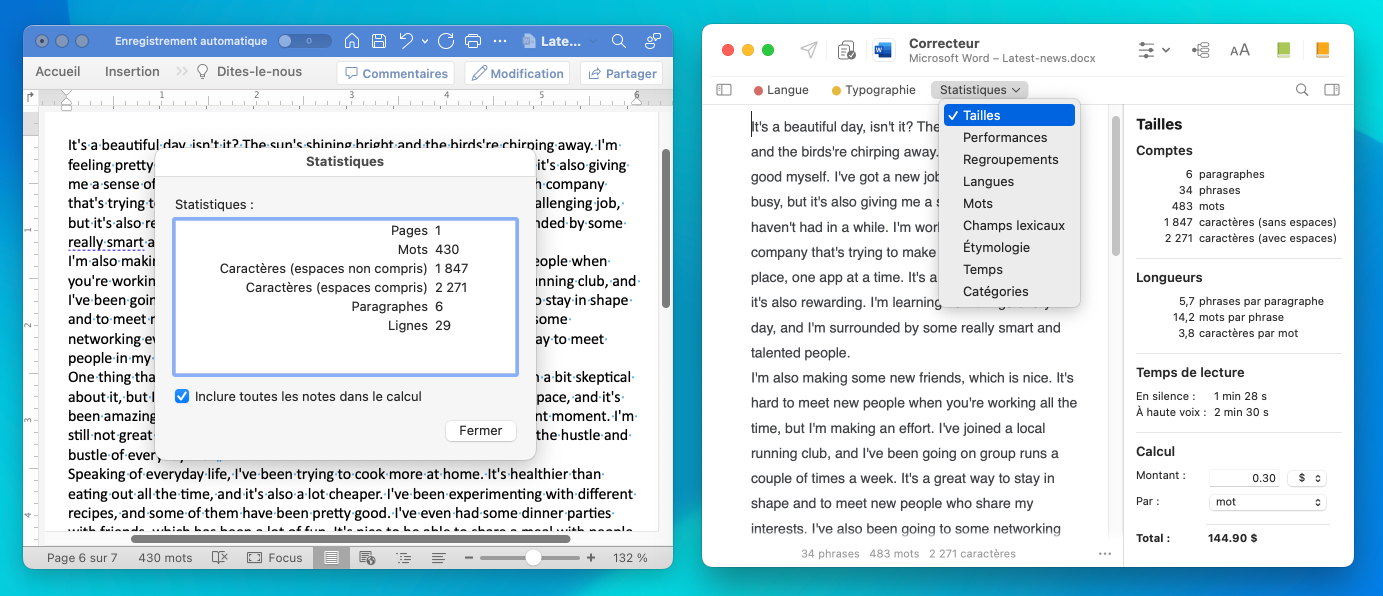Open the Home icon in Word's title bar
1383x596 pixels.
[x=352, y=41]
